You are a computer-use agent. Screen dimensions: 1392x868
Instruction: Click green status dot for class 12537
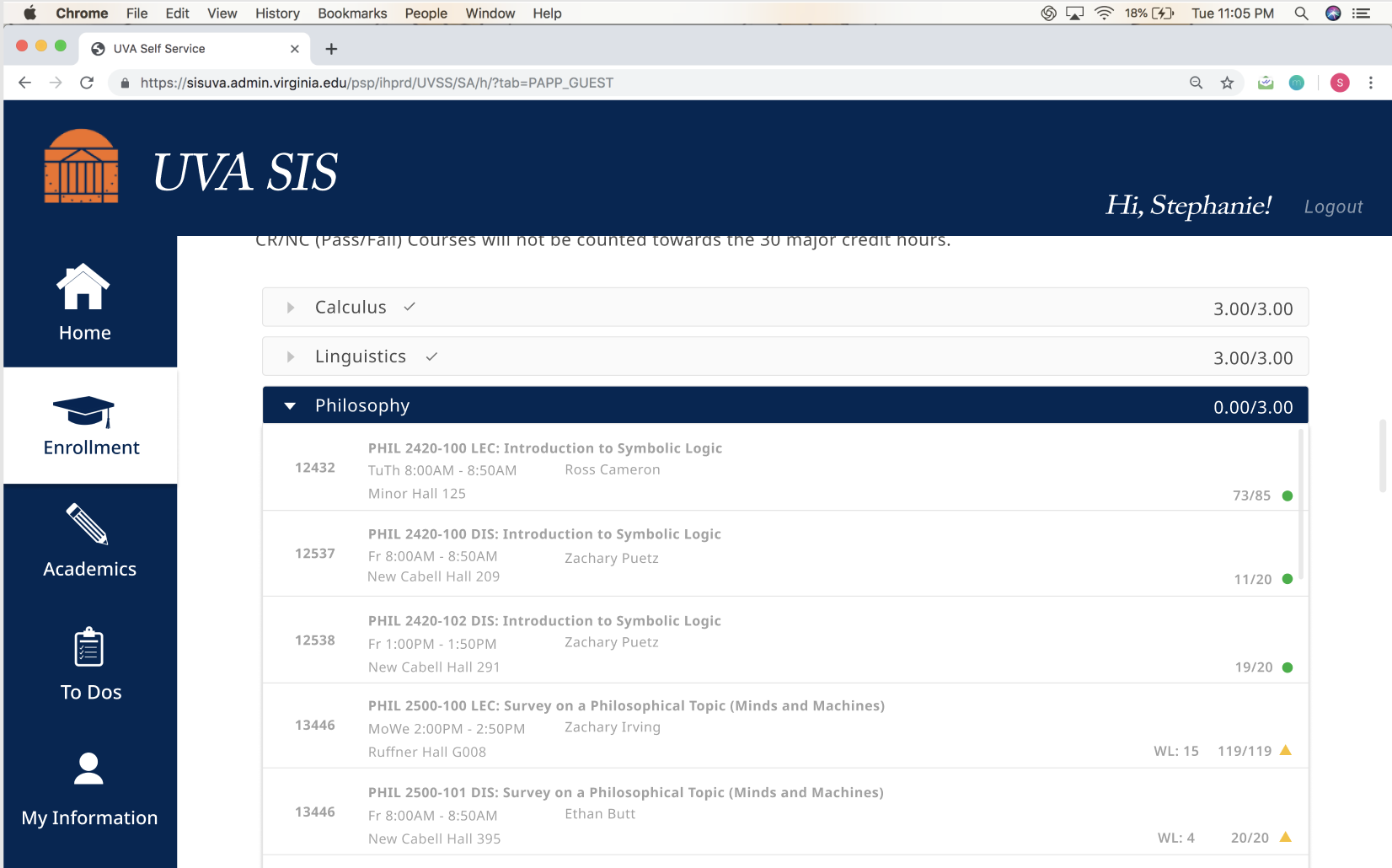(x=1288, y=579)
